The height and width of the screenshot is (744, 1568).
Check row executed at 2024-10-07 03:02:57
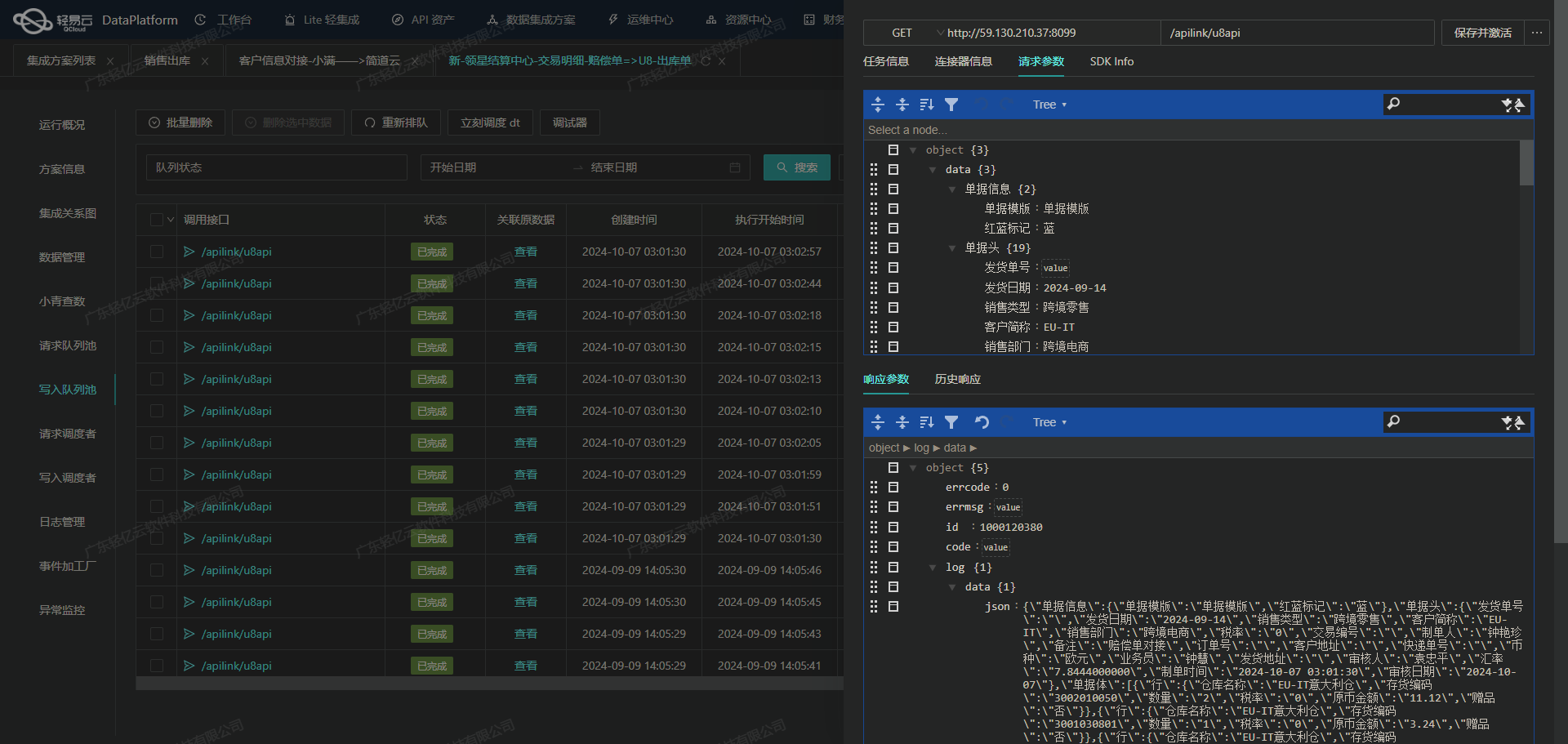tap(157, 252)
